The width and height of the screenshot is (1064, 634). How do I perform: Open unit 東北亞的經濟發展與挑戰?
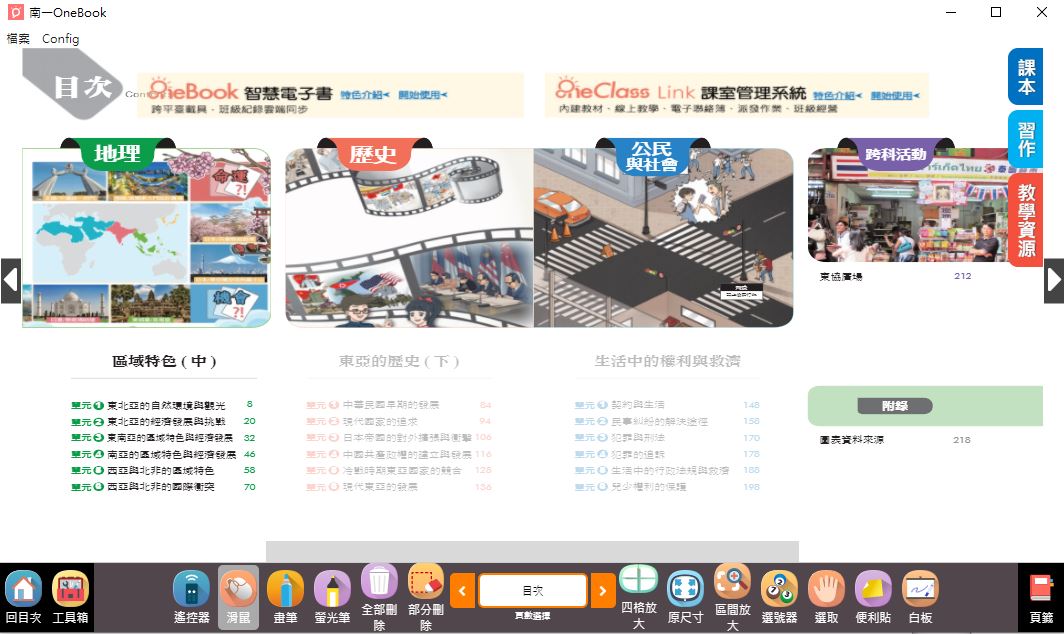pos(164,422)
